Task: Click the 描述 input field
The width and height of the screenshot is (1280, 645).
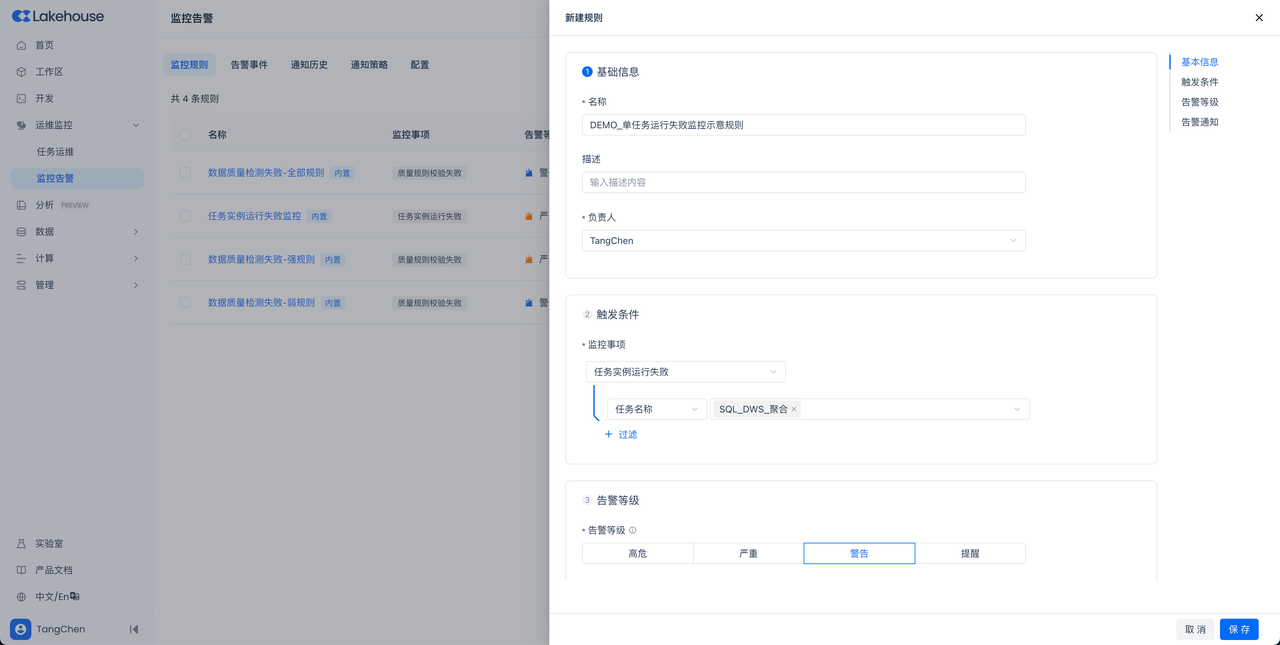Action: 803,182
